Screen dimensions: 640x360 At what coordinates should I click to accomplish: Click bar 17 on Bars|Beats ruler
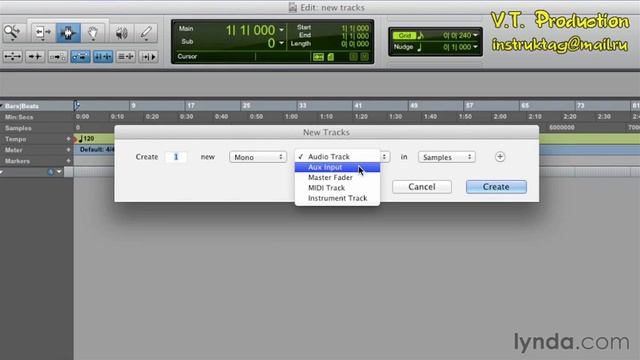coord(191,106)
